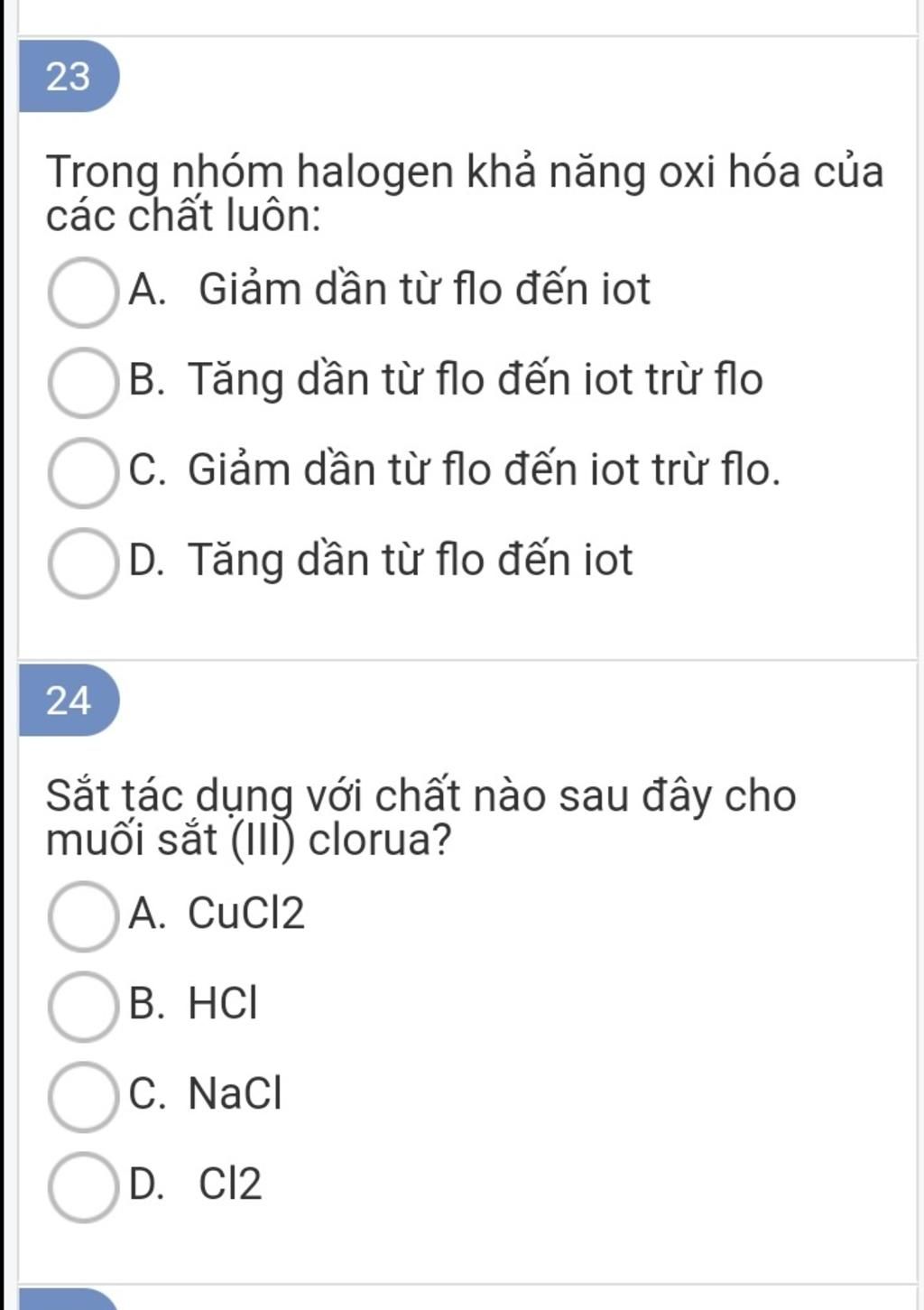Select radio button C for question 23
Viewport: 924px width, 1310px height.
83,472
